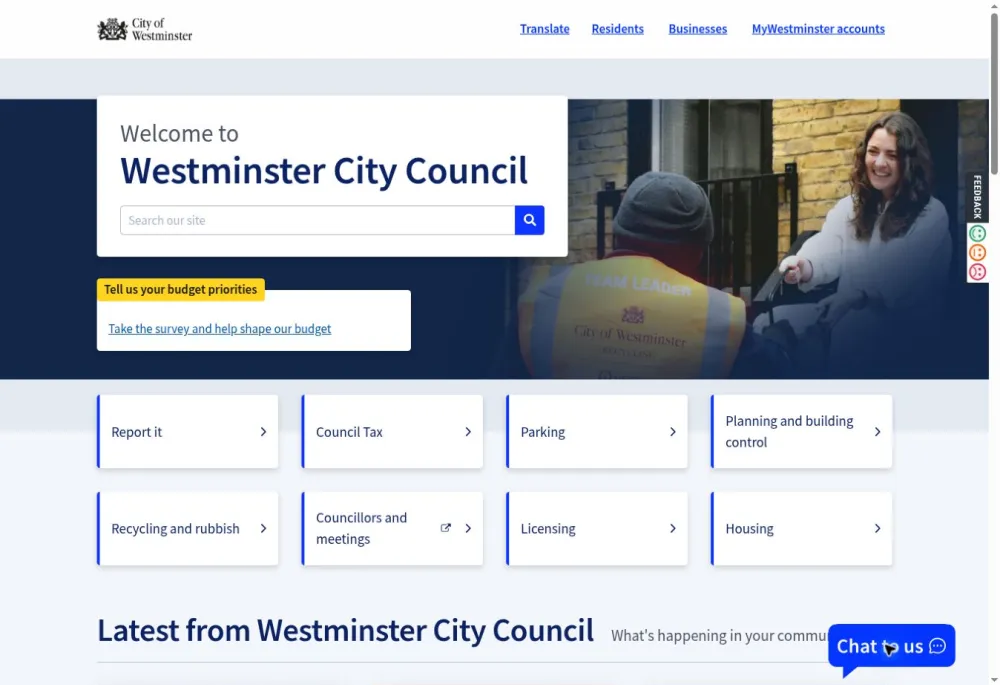The height and width of the screenshot is (685, 1000).
Task: Click the magnifying glass search button
Action: pos(529,220)
